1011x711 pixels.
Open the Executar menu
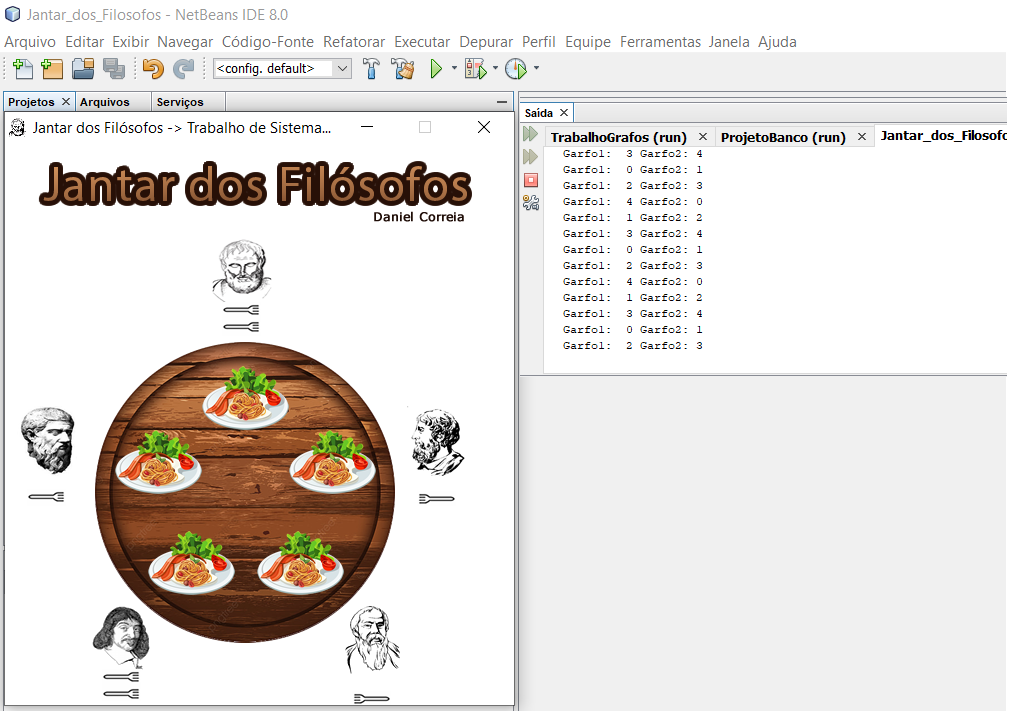pyautogui.click(x=422, y=42)
